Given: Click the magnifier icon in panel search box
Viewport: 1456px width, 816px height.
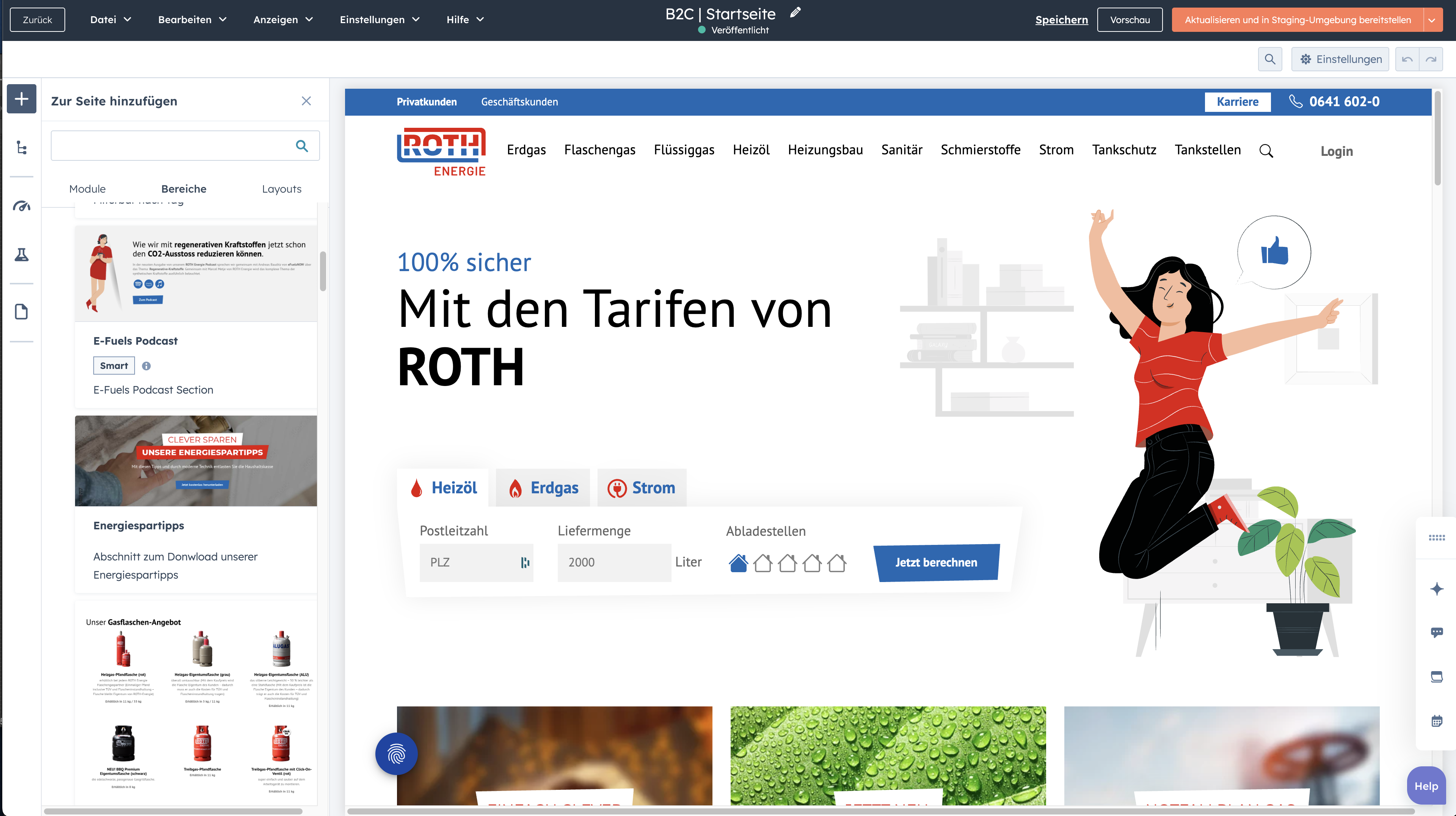Looking at the screenshot, I should [x=302, y=146].
